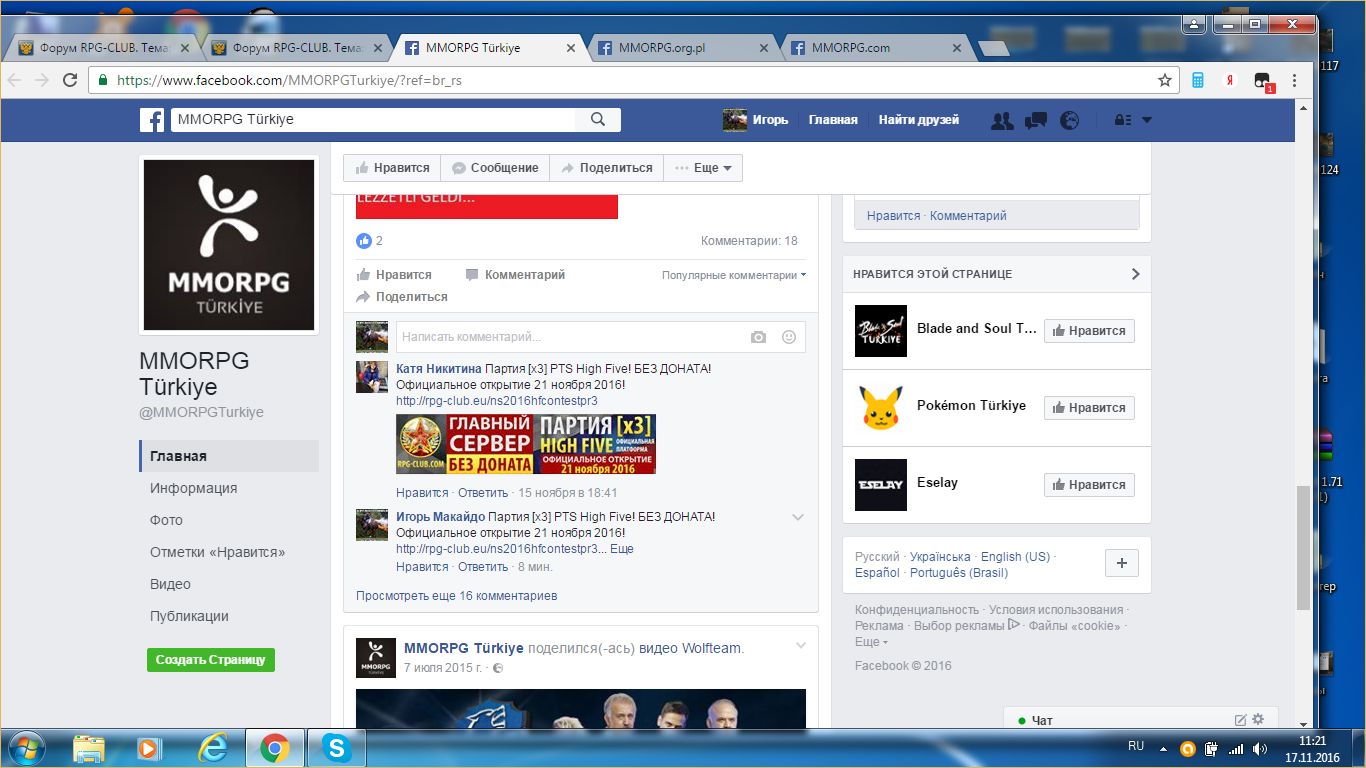Click the like count thumb icon
The image size is (1366, 768).
tap(364, 241)
